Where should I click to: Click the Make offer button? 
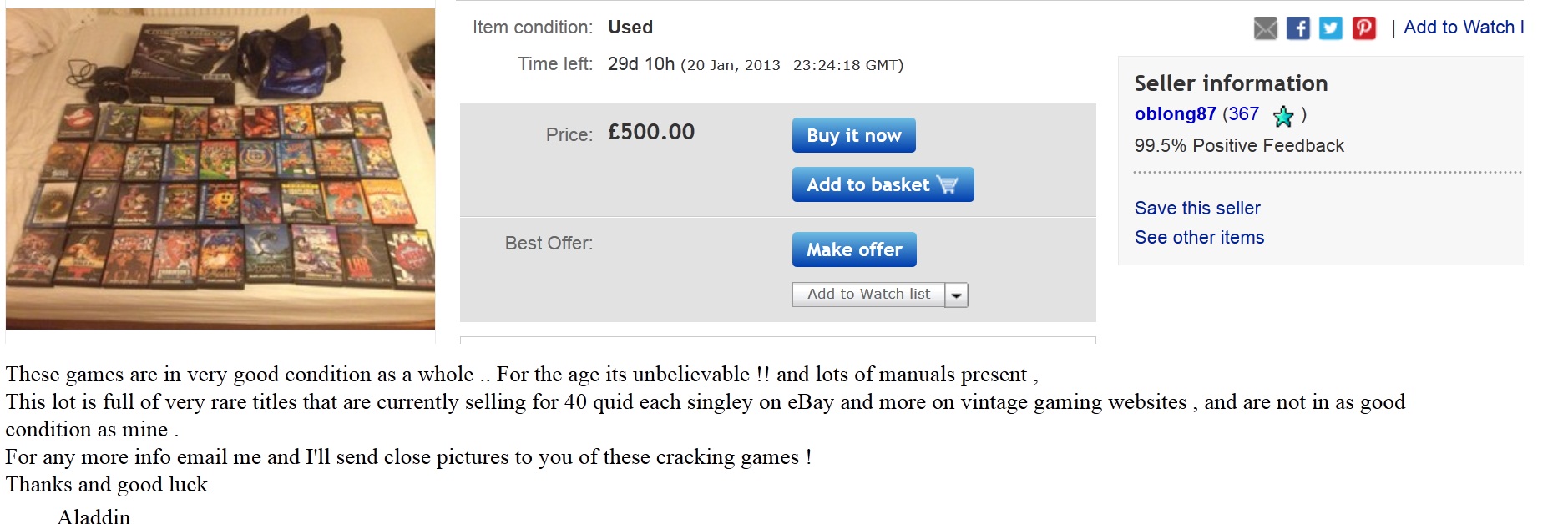[x=854, y=249]
